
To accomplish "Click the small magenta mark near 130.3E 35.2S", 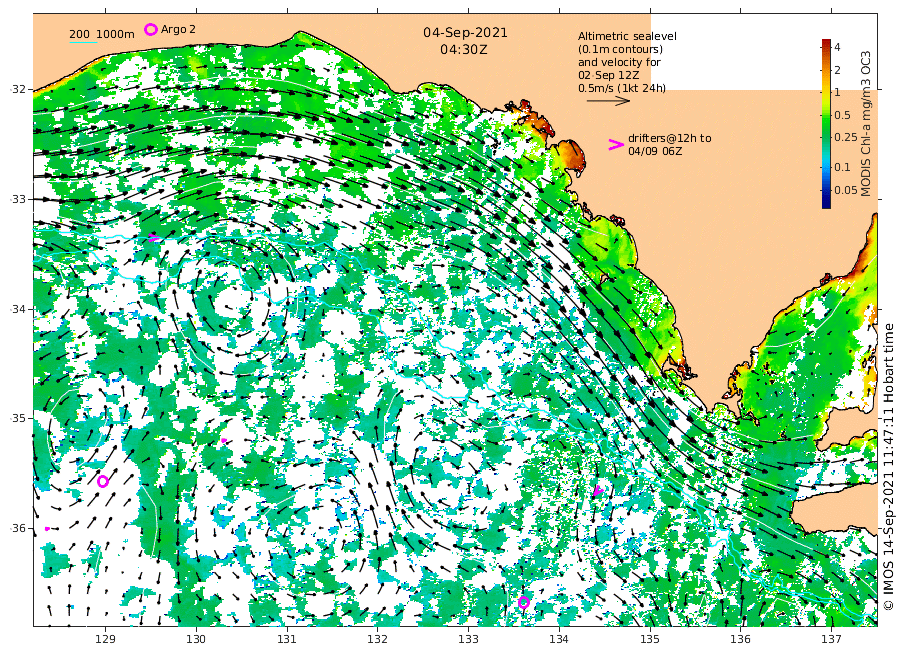I will point(224,441).
